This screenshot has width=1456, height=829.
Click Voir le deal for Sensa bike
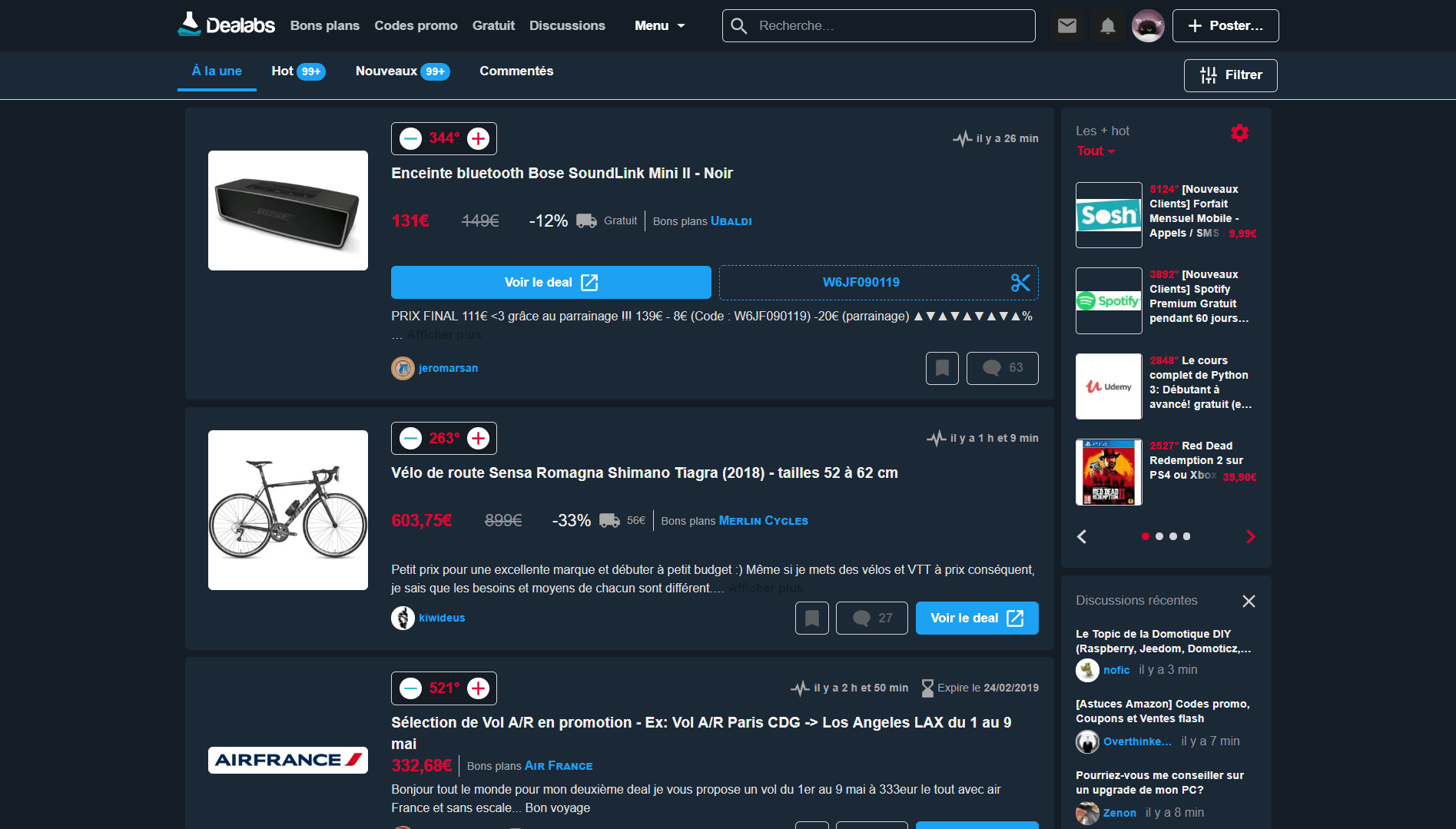tap(977, 618)
